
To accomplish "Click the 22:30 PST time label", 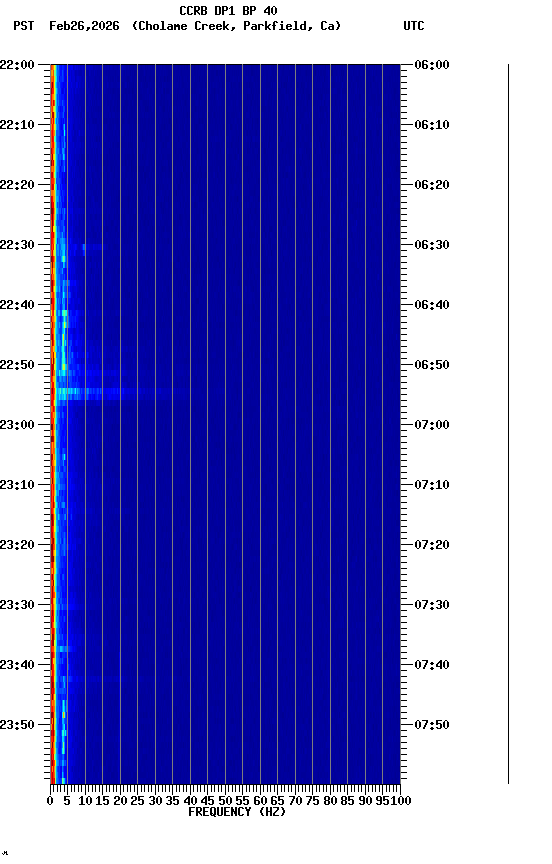I will tap(17, 245).
